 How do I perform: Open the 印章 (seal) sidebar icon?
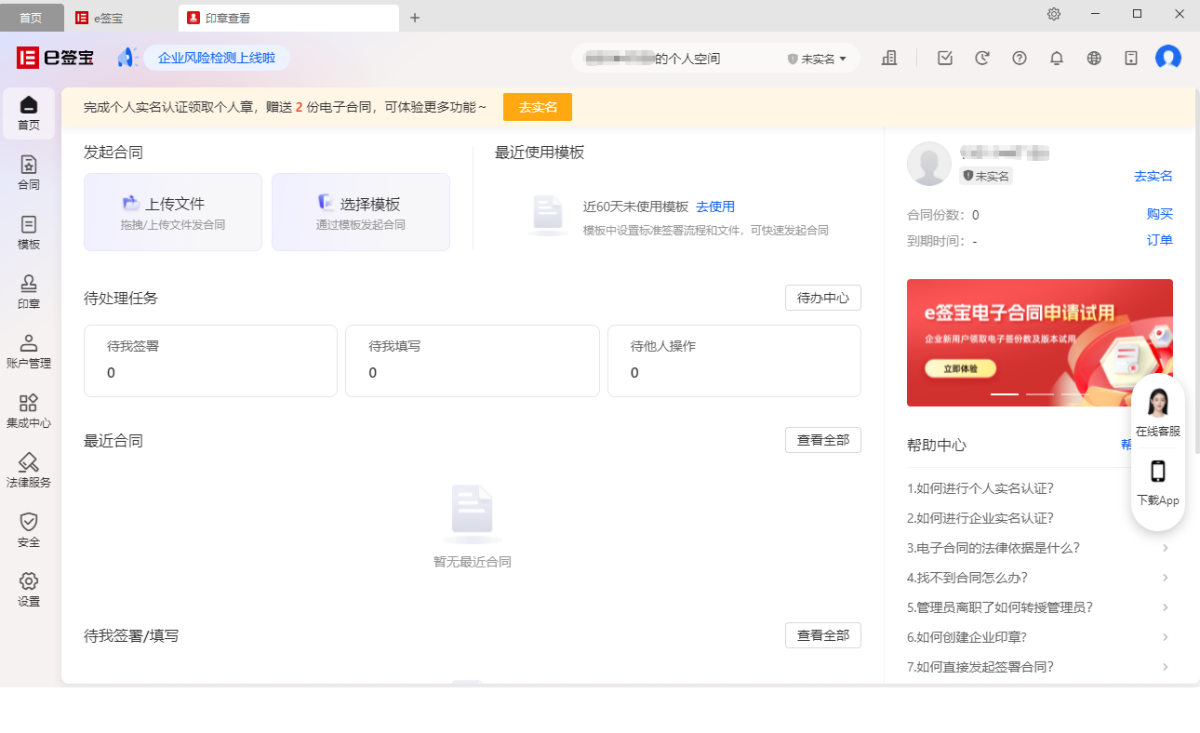pos(29,292)
